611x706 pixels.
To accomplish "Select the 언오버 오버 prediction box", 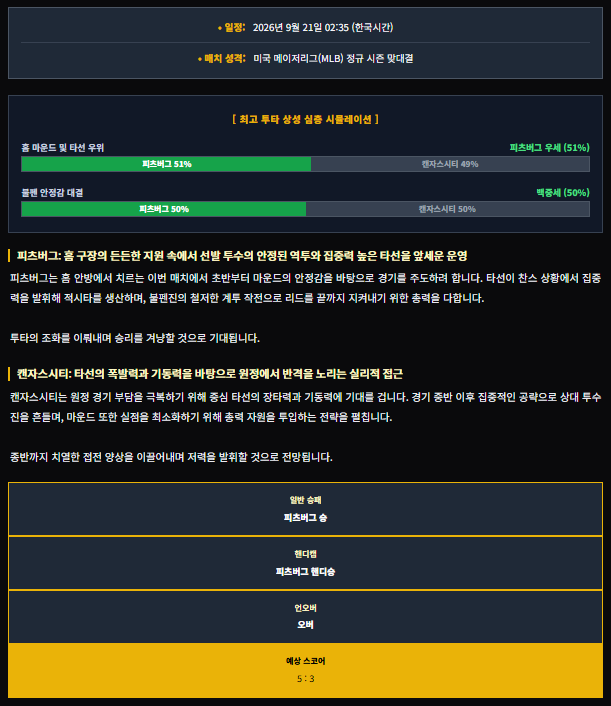I will (x=305, y=617).
